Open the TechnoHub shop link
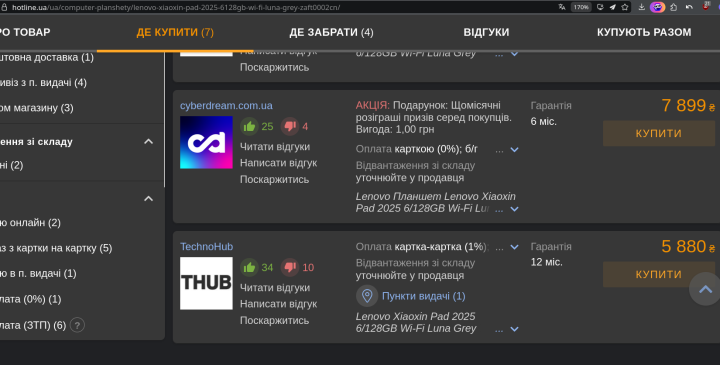Image resolution: width=720 pixels, height=365 pixels. coord(206,247)
